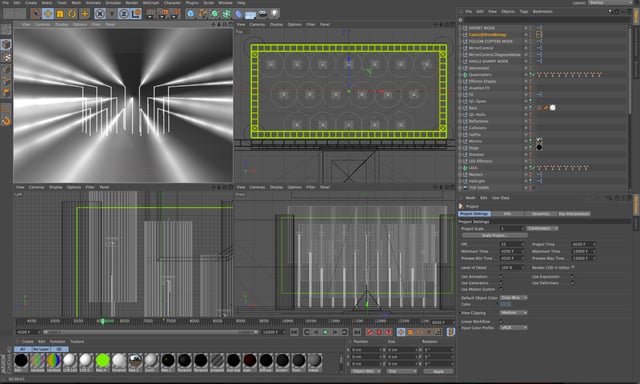Click the Apply button in Coordinates
The height and width of the screenshot is (384, 640).
coord(438,371)
